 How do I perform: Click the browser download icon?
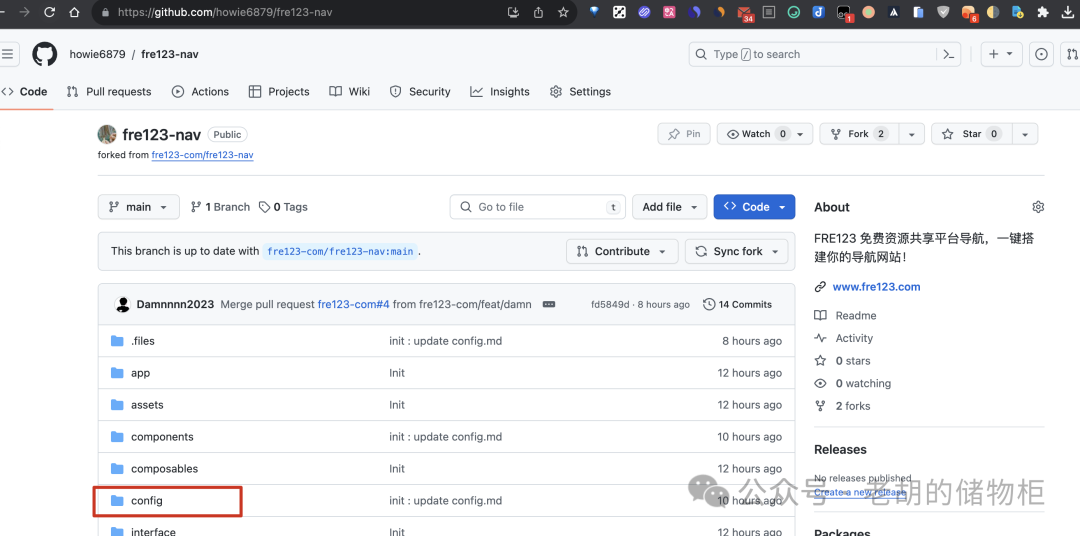[1068, 12]
